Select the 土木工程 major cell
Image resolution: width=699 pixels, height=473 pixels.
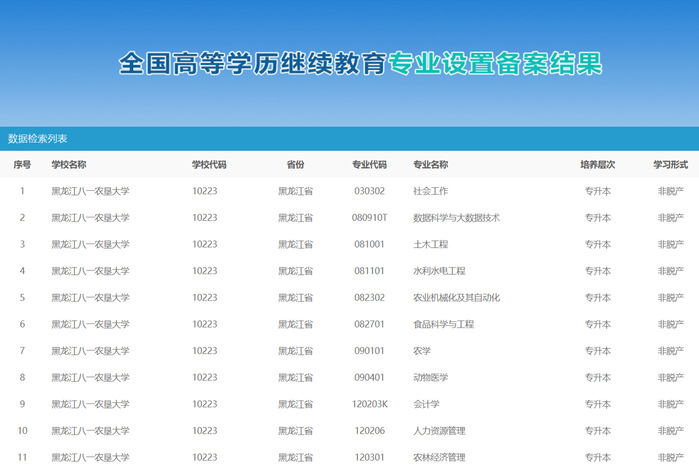click(431, 244)
